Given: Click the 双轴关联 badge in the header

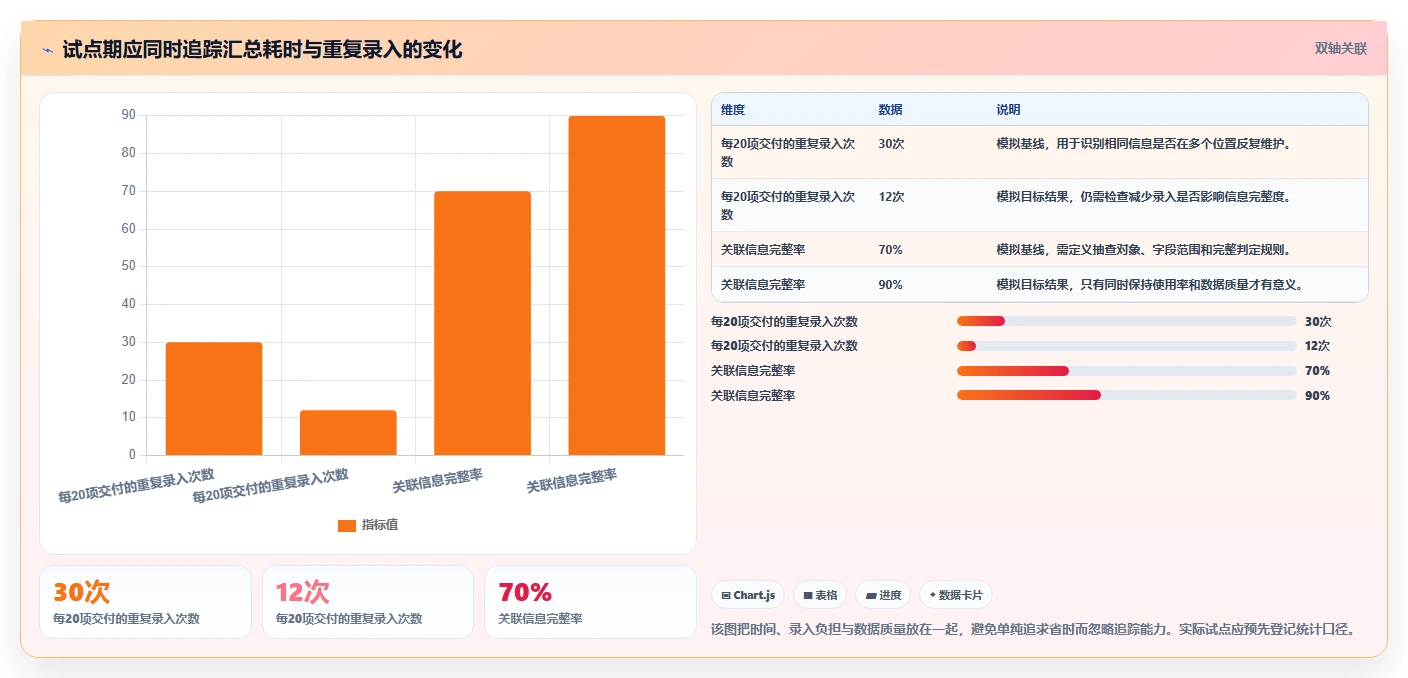Looking at the screenshot, I should pos(1340,48).
